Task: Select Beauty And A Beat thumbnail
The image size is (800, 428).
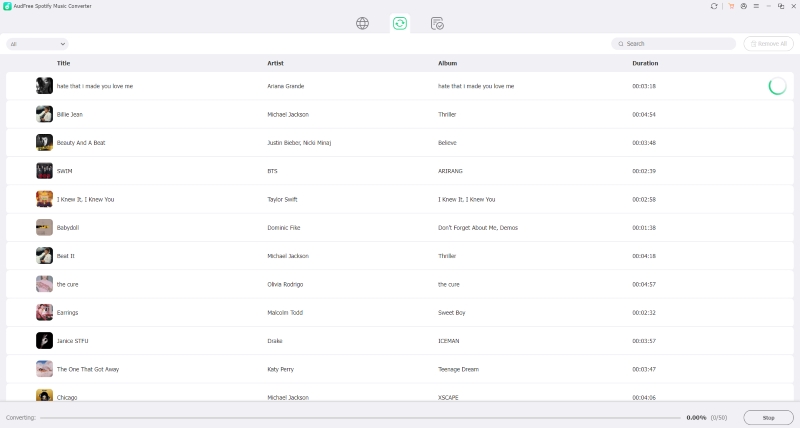Action: (x=44, y=142)
